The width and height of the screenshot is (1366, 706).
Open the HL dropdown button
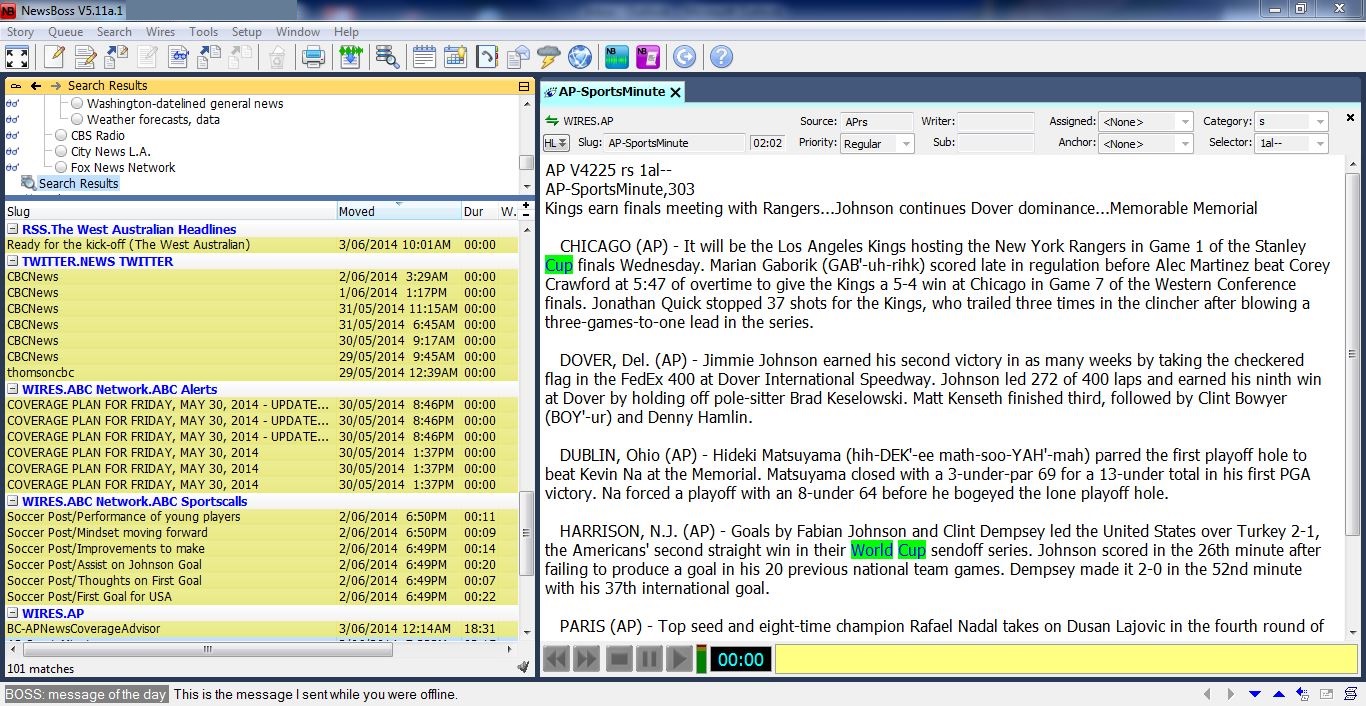tap(556, 143)
